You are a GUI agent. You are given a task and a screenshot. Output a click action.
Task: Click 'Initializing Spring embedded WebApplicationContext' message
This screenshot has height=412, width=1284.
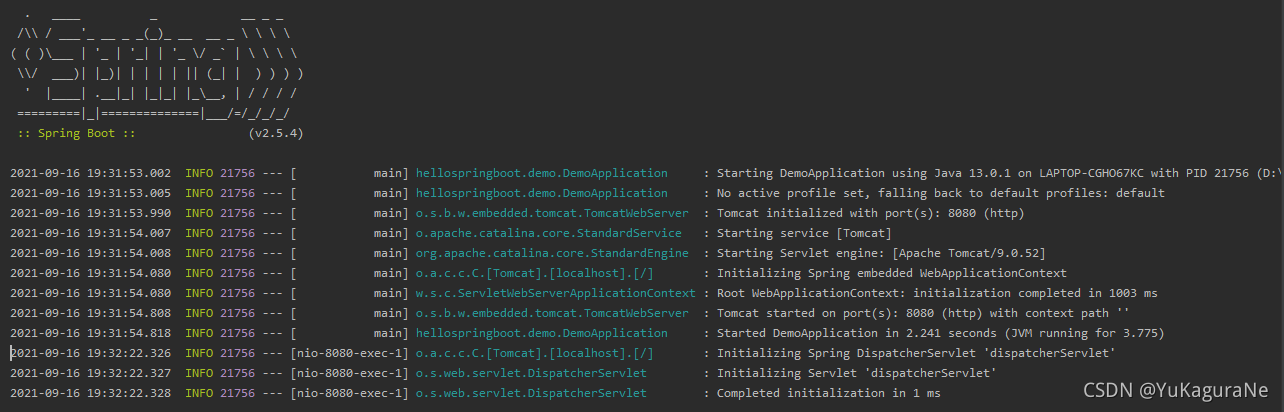(892, 273)
